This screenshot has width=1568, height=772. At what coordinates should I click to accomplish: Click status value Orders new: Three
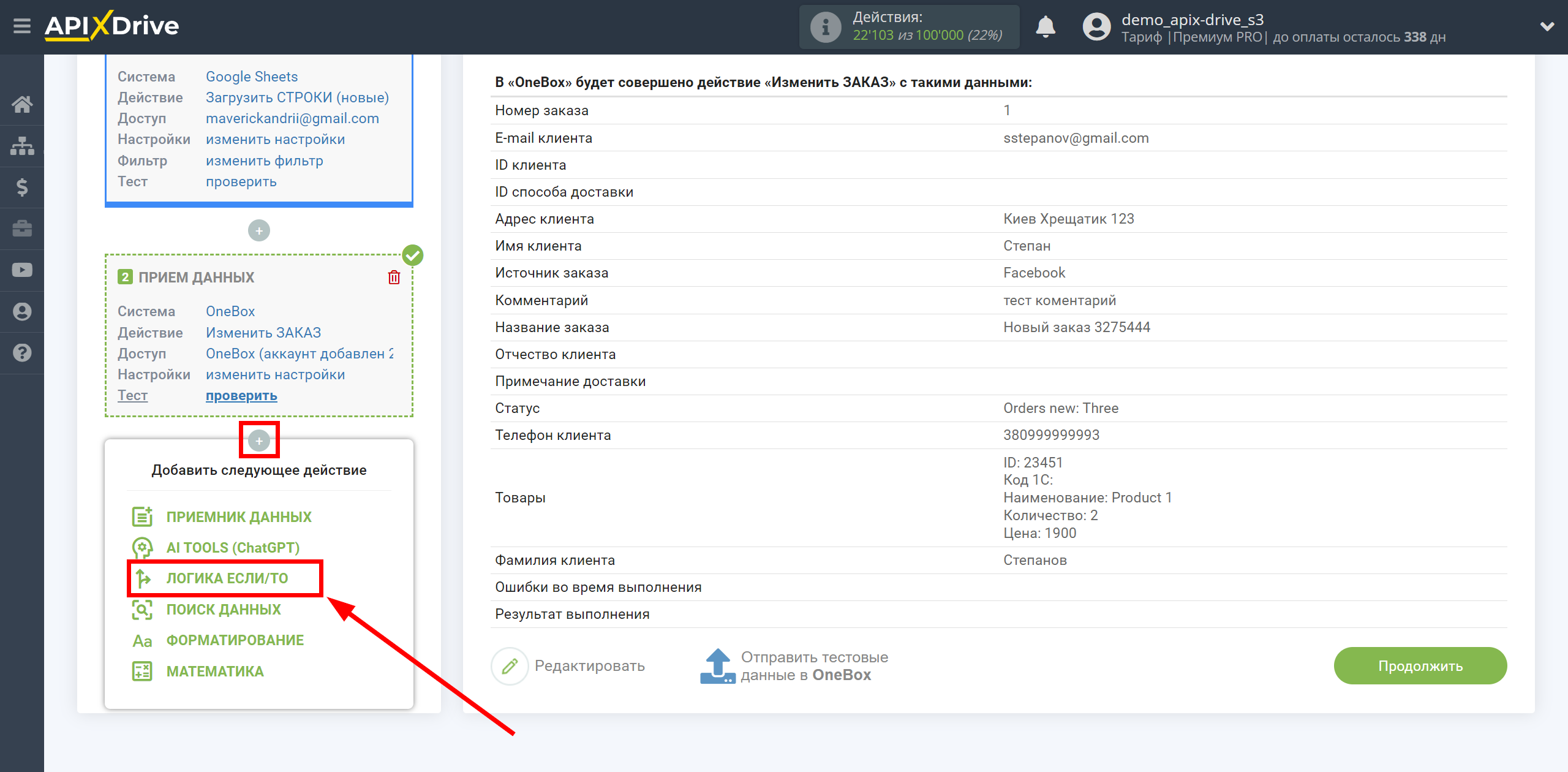tap(1060, 408)
